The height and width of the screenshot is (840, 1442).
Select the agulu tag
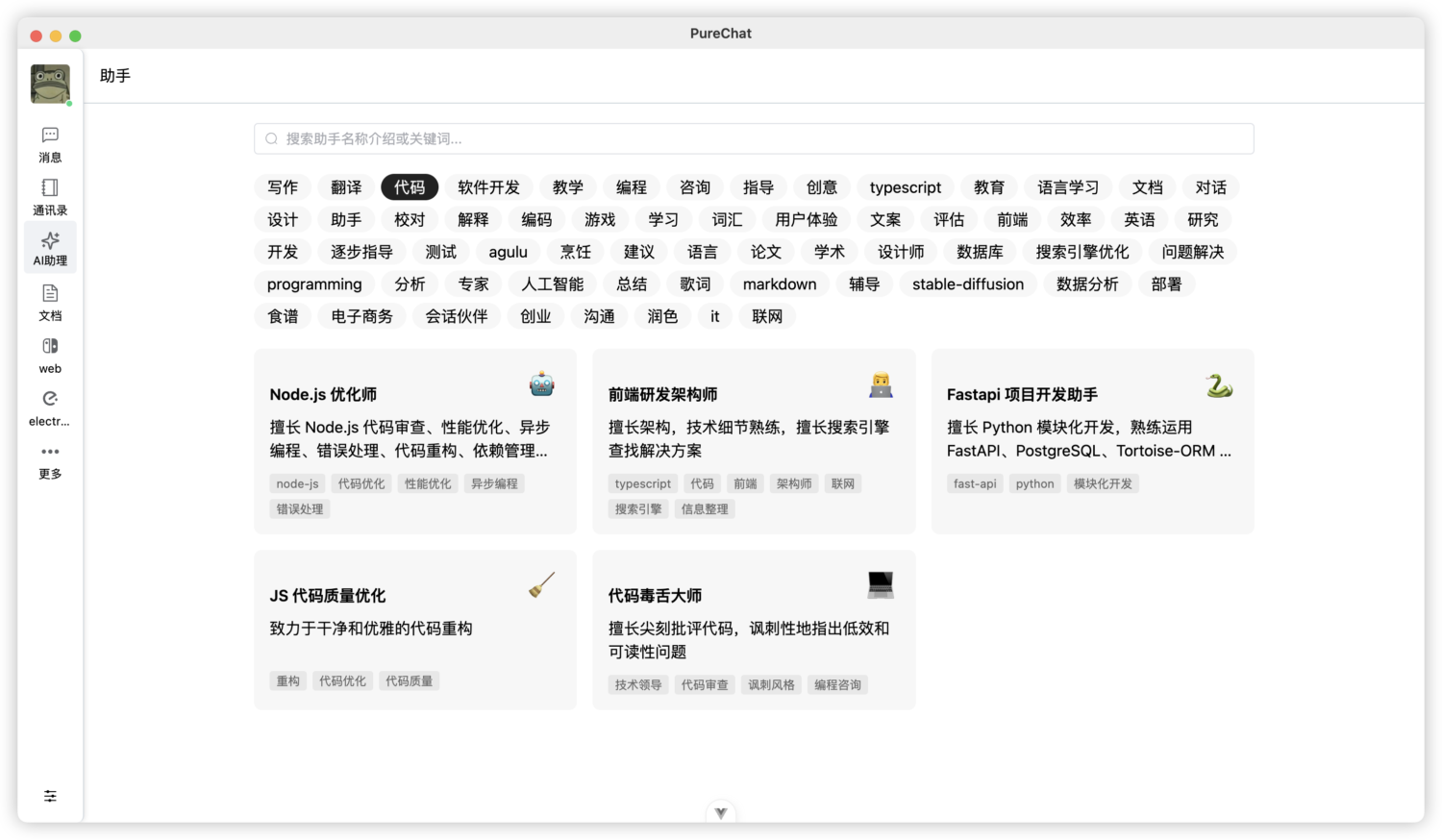point(509,252)
